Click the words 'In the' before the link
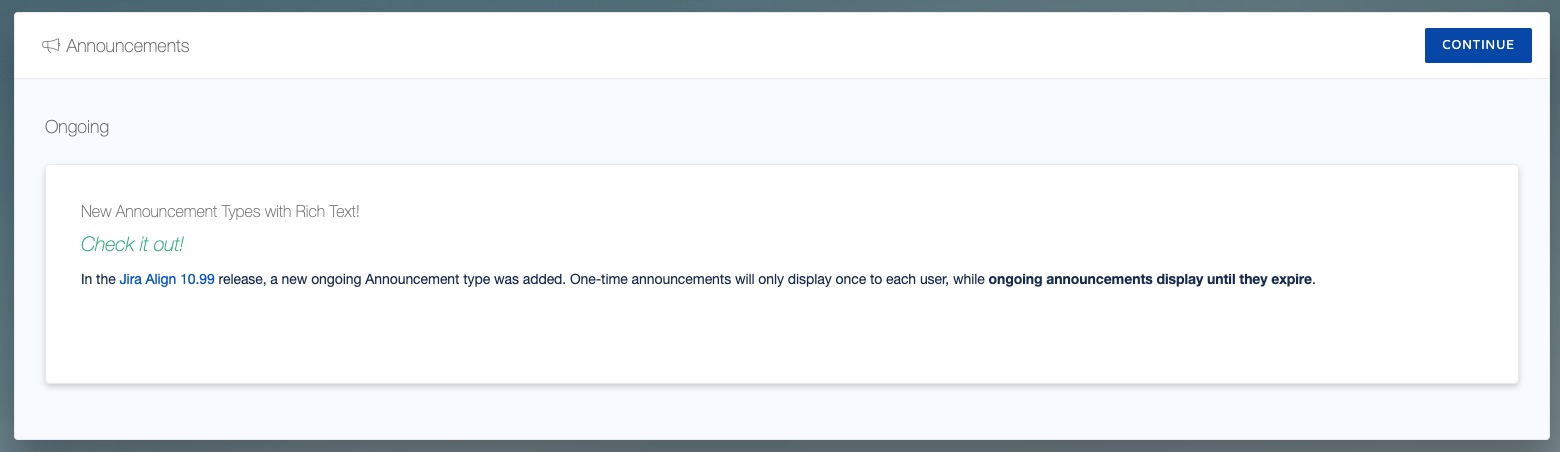The width and height of the screenshot is (1560, 452). 98,279
